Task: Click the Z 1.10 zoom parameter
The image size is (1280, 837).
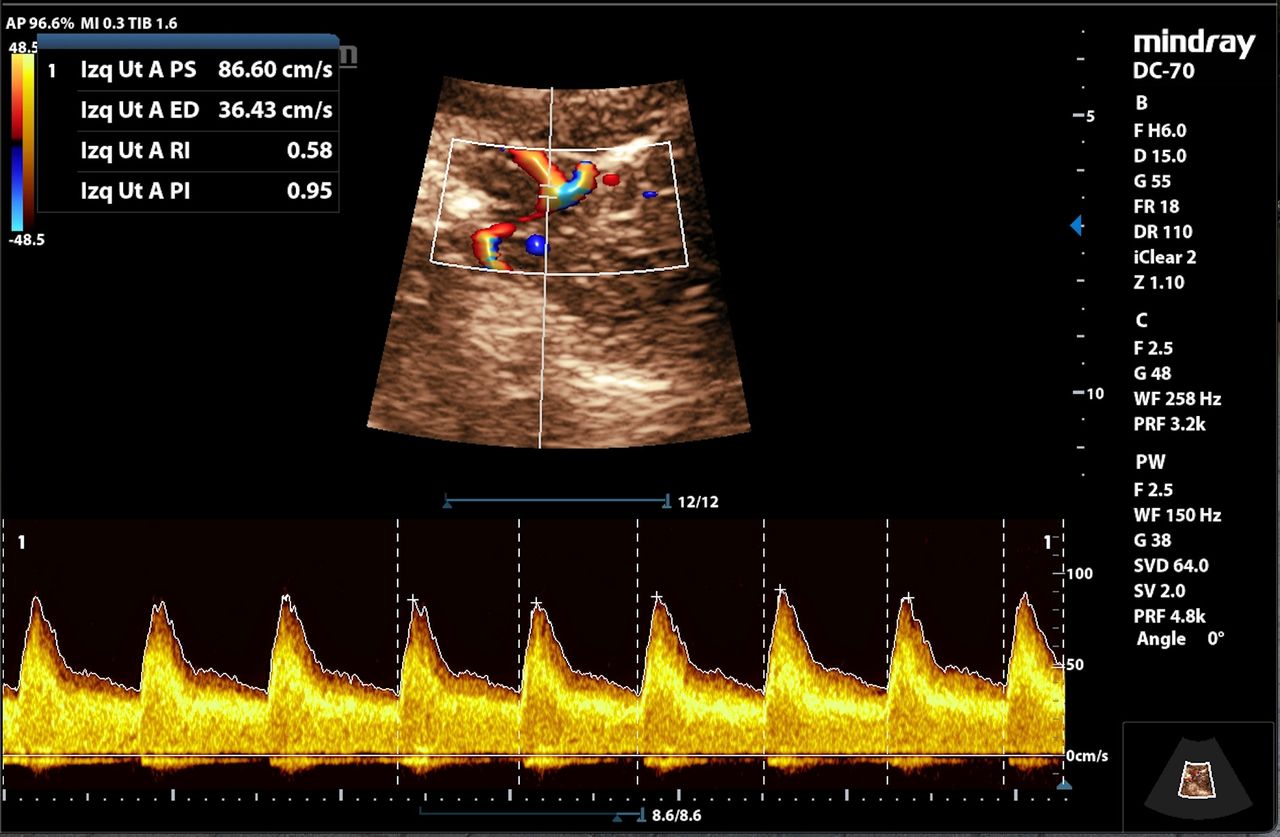Action: coord(1159,282)
